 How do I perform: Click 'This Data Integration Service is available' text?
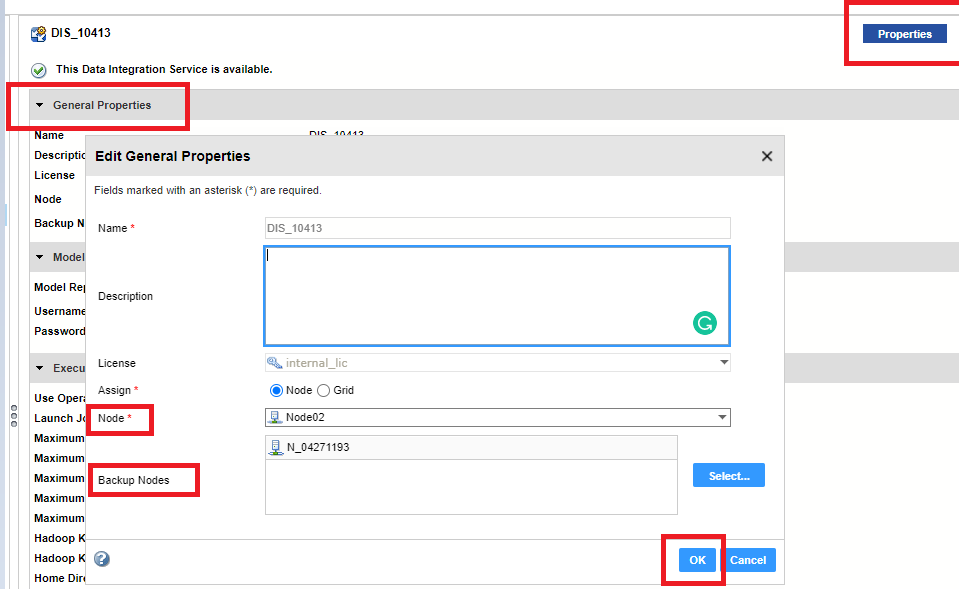coord(164,69)
